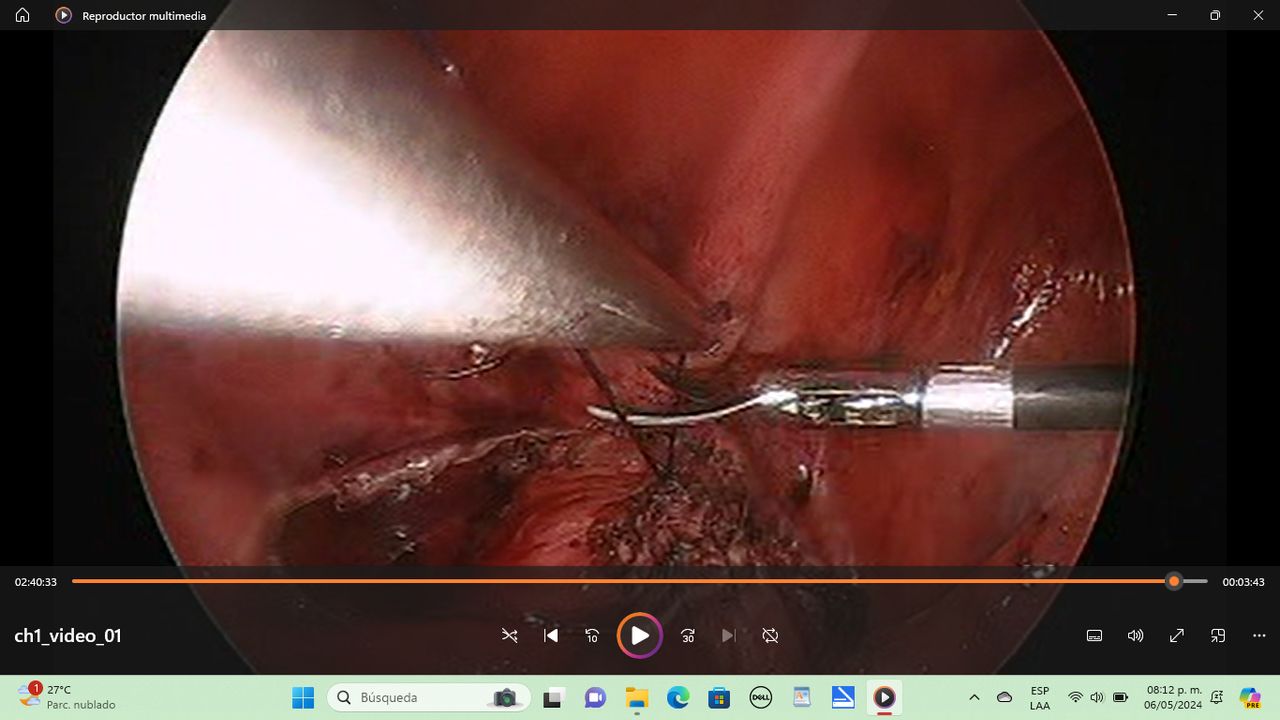Show hidden system tray icons
The width and height of the screenshot is (1280, 720).
pos(974,697)
